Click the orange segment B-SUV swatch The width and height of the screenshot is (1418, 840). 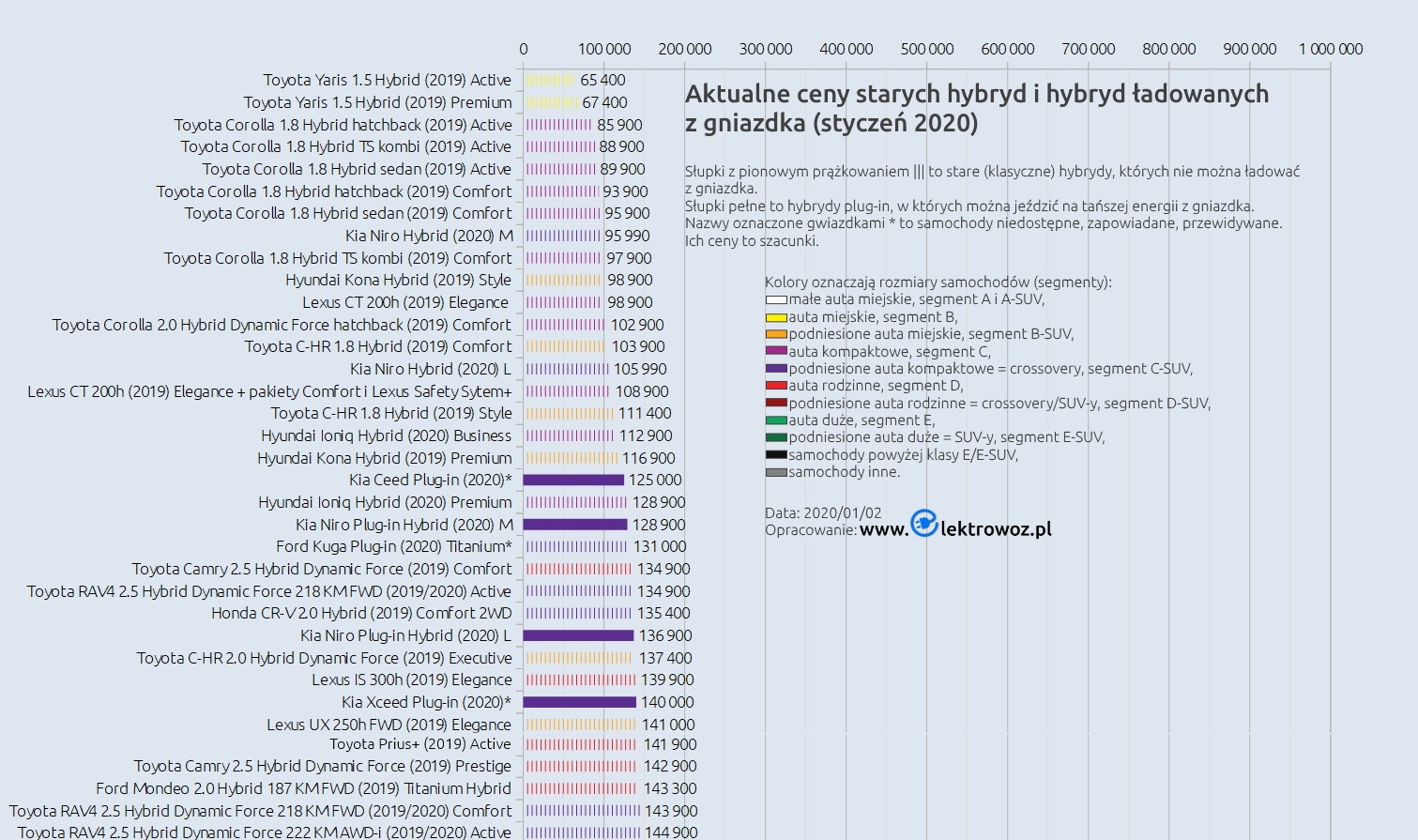click(x=776, y=334)
